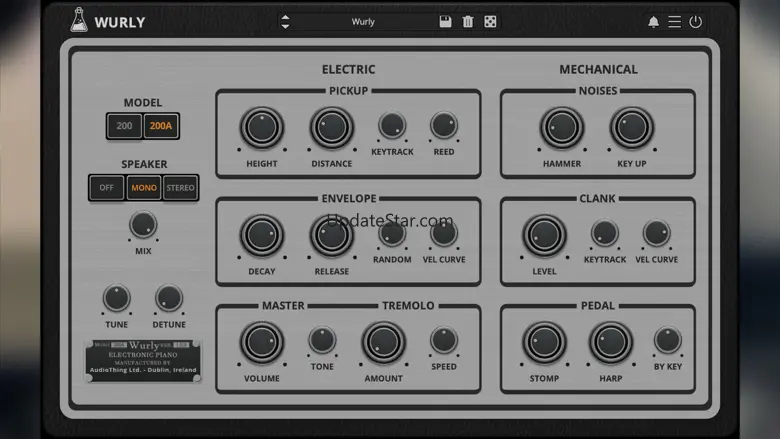
Task: Click the envelope RELEASE knob
Action: tap(332, 235)
